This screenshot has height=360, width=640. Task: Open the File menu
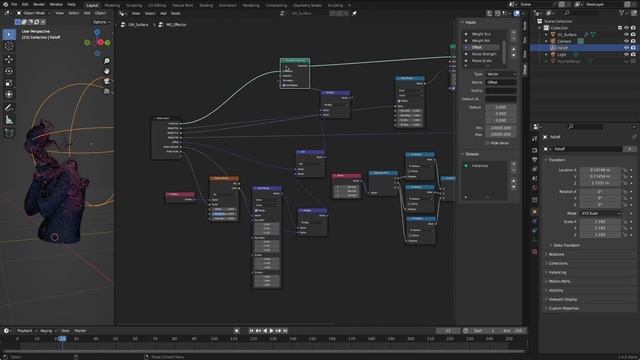[x=14, y=4]
